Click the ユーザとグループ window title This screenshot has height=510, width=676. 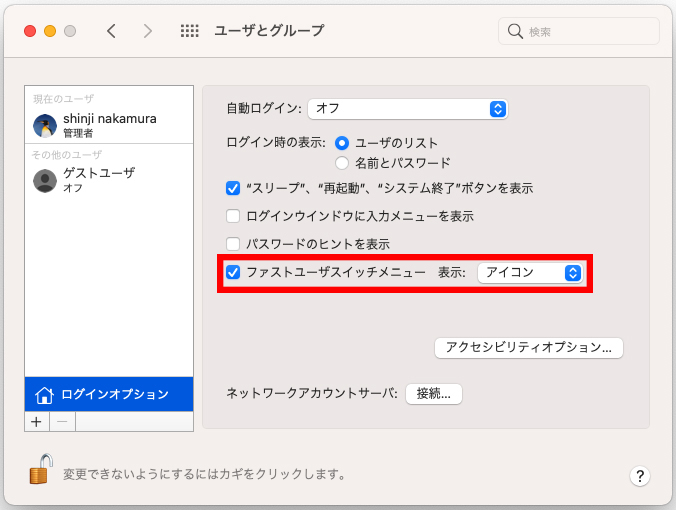click(x=269, y=31)
